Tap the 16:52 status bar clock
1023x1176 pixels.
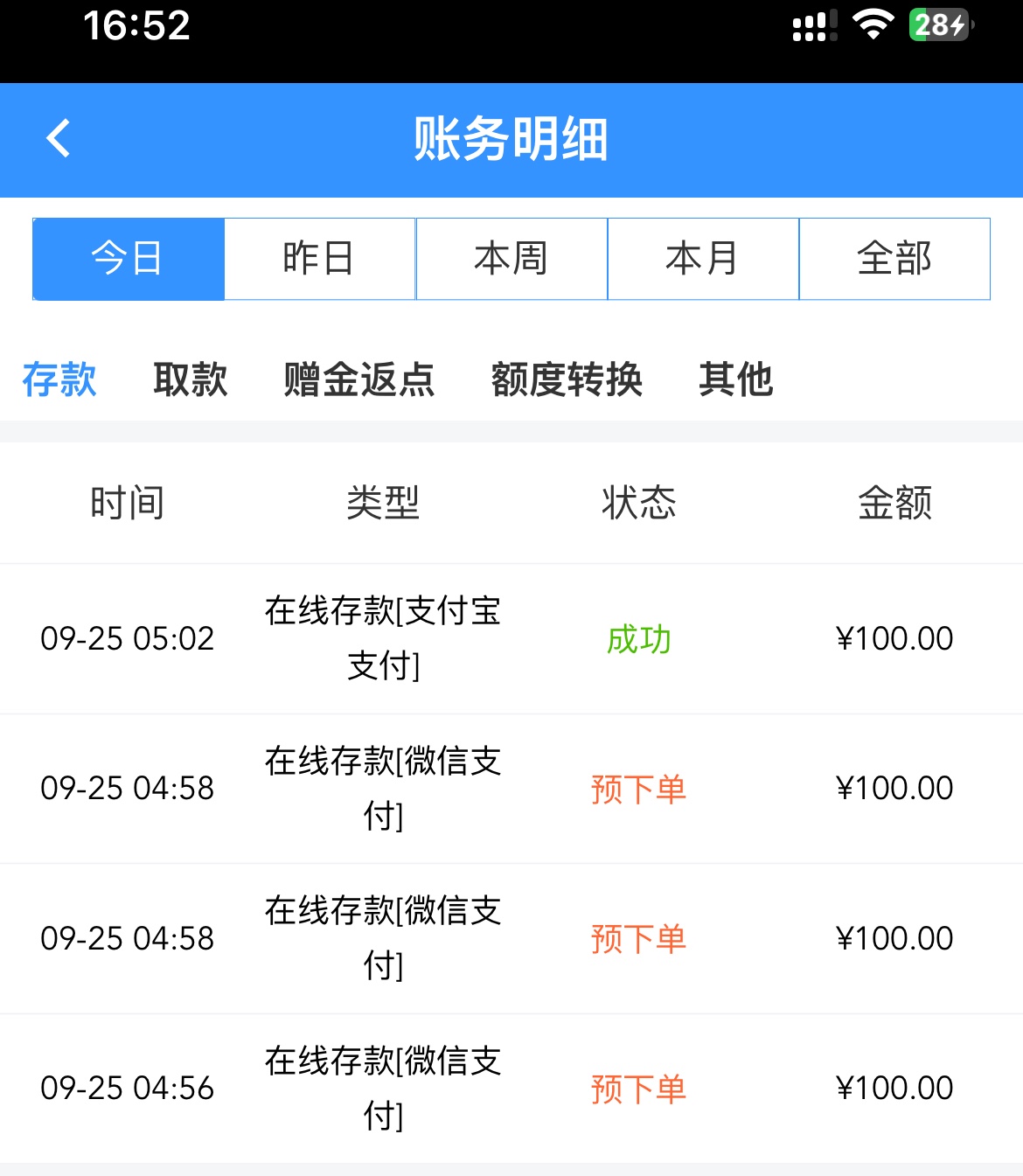point(136,25)
